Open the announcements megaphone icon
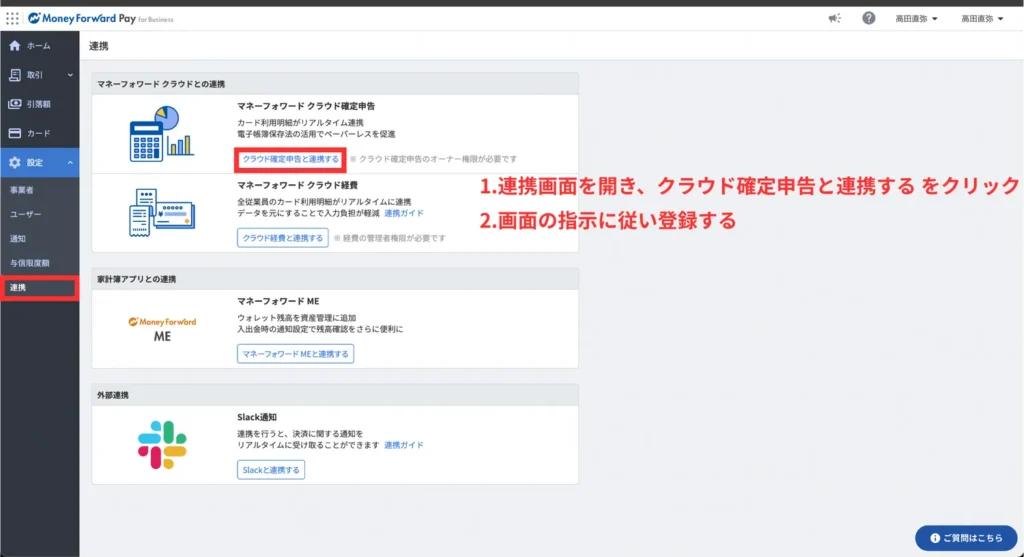The image size is (1024, 557). [835, 18]
